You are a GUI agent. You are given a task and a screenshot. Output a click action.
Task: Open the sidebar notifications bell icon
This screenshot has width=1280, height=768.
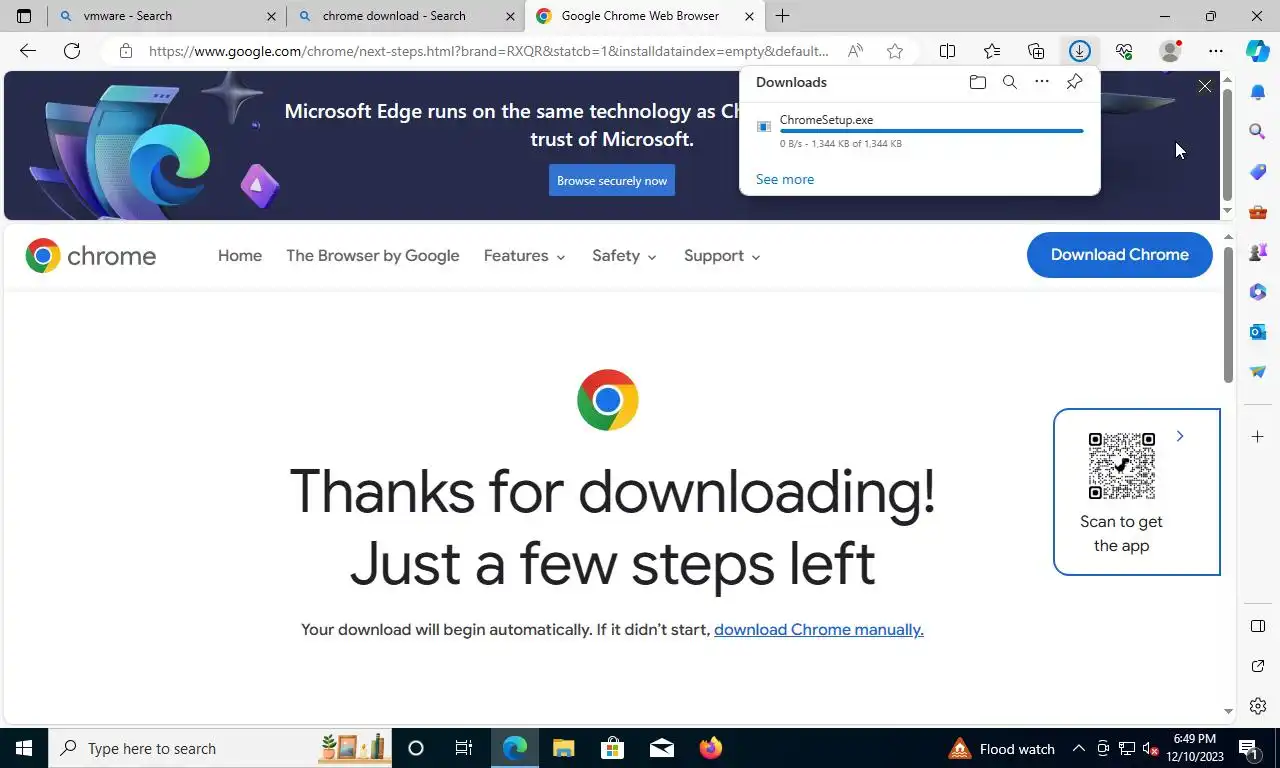pyautogui.click(x=1258, y=92)
